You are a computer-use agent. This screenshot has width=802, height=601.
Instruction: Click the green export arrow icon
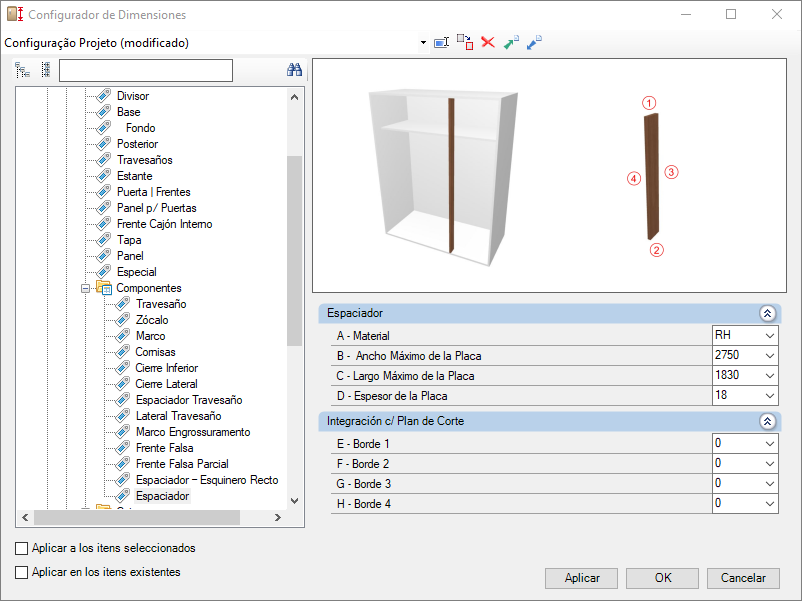511,42
